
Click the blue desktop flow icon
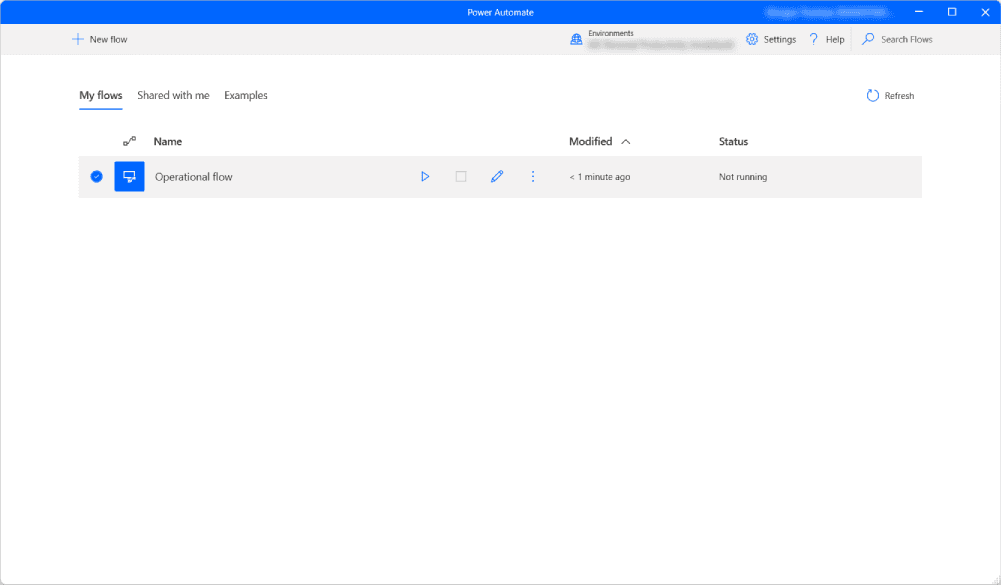129,177
